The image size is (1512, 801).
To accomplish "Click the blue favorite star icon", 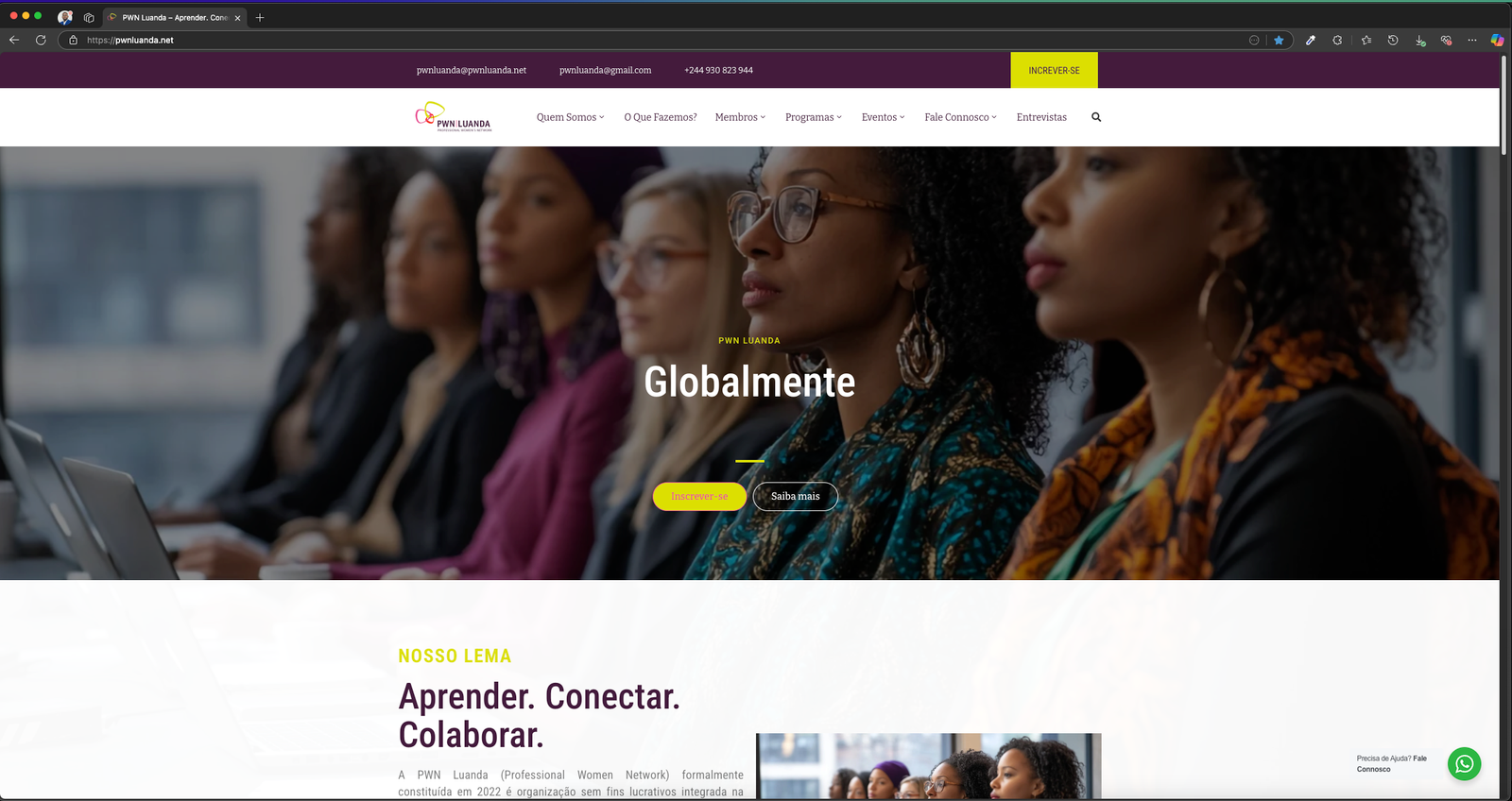I will point(1279,40).
